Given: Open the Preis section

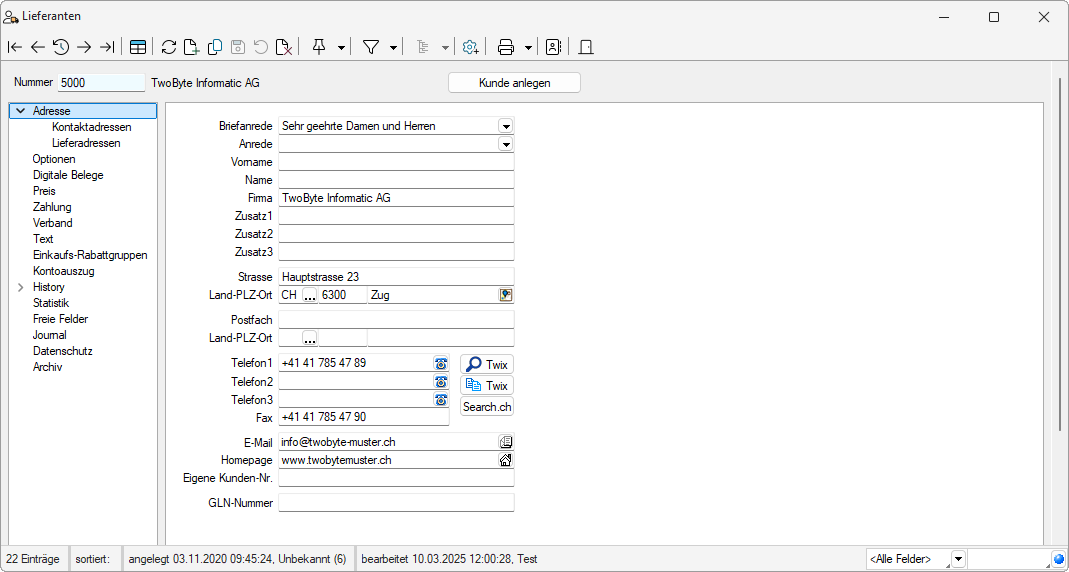Looking at the screenshot, I should 44,191.
